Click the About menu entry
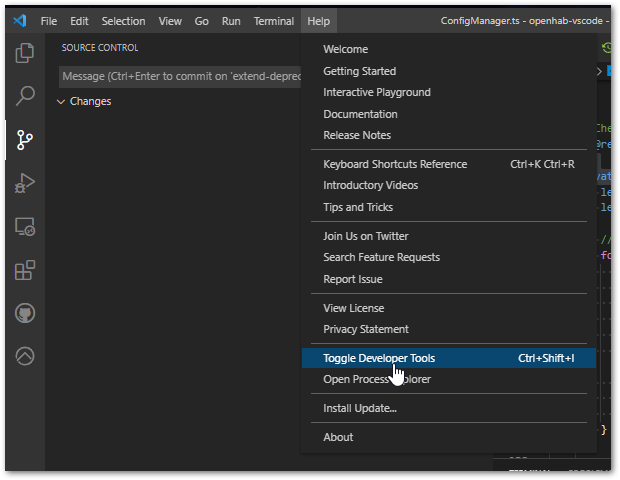The width and height of the screenshot is (620, 480). (x=338, y=437)
